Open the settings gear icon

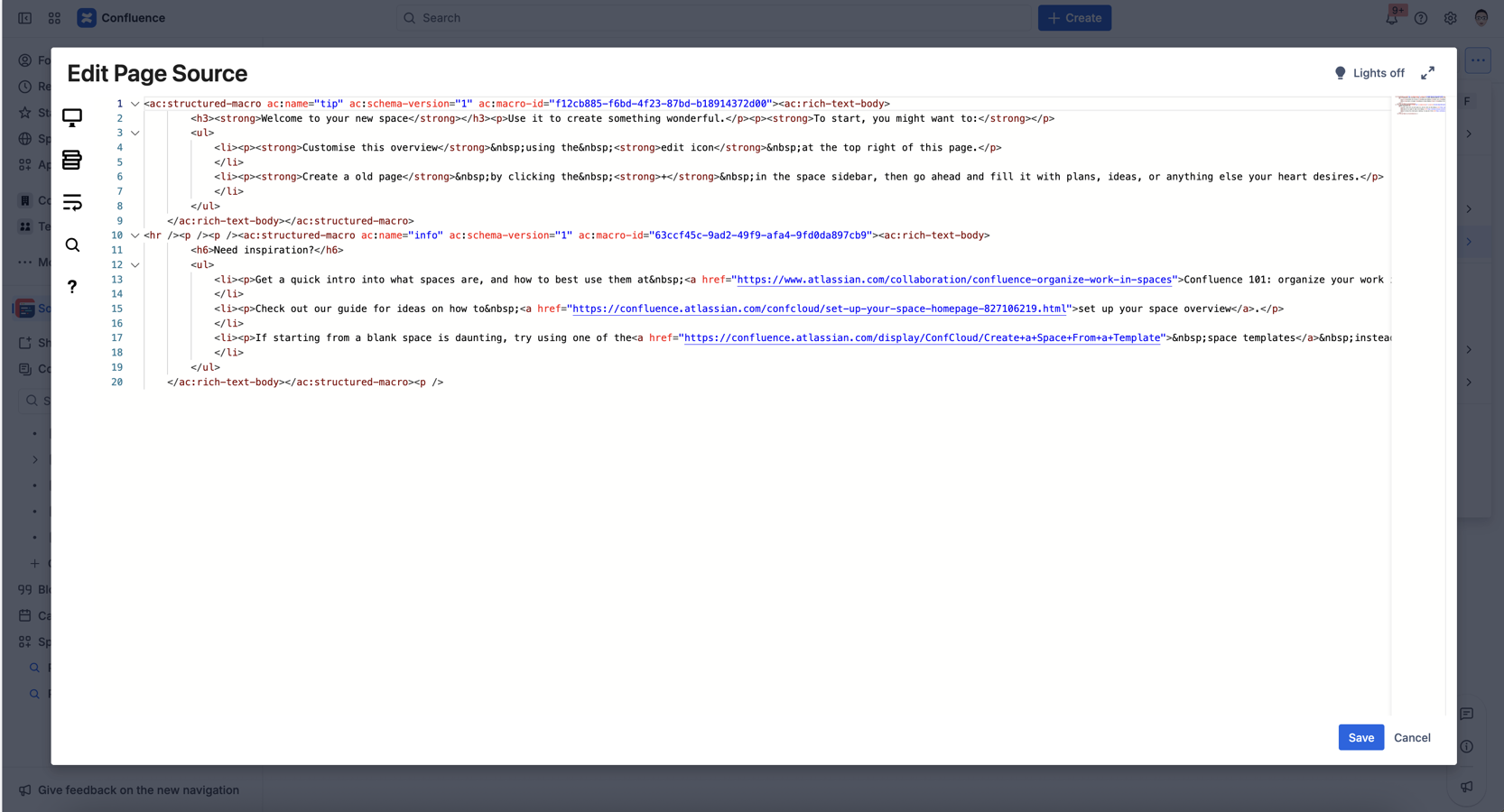tap(1451, 18)
